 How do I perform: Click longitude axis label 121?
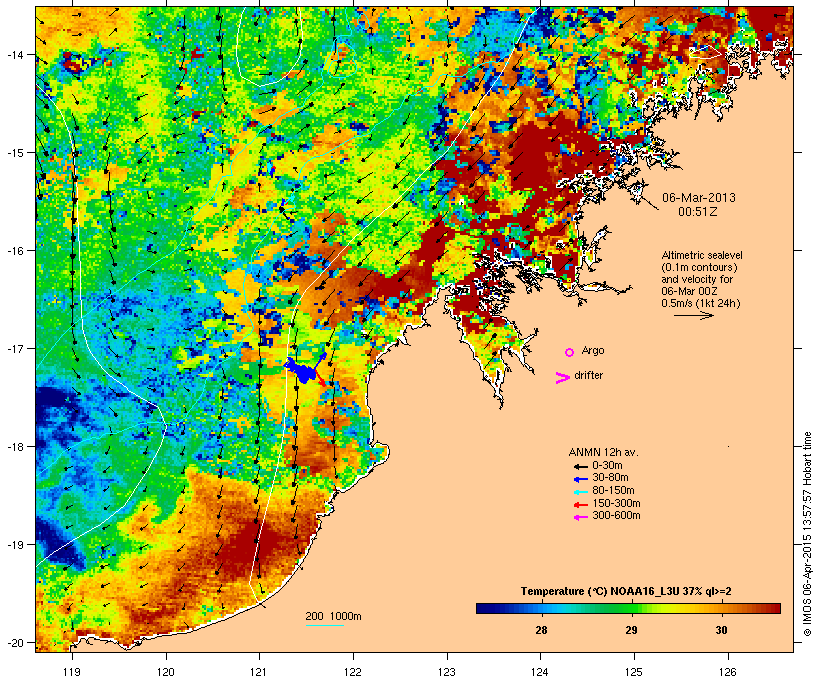[x=259, y=672]
